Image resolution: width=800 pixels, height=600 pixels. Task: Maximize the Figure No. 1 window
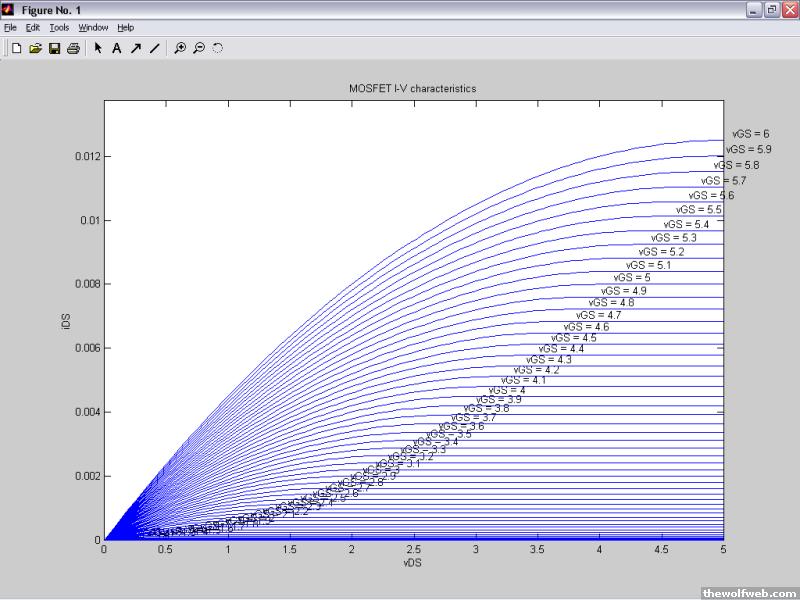[x=771, y=9]
